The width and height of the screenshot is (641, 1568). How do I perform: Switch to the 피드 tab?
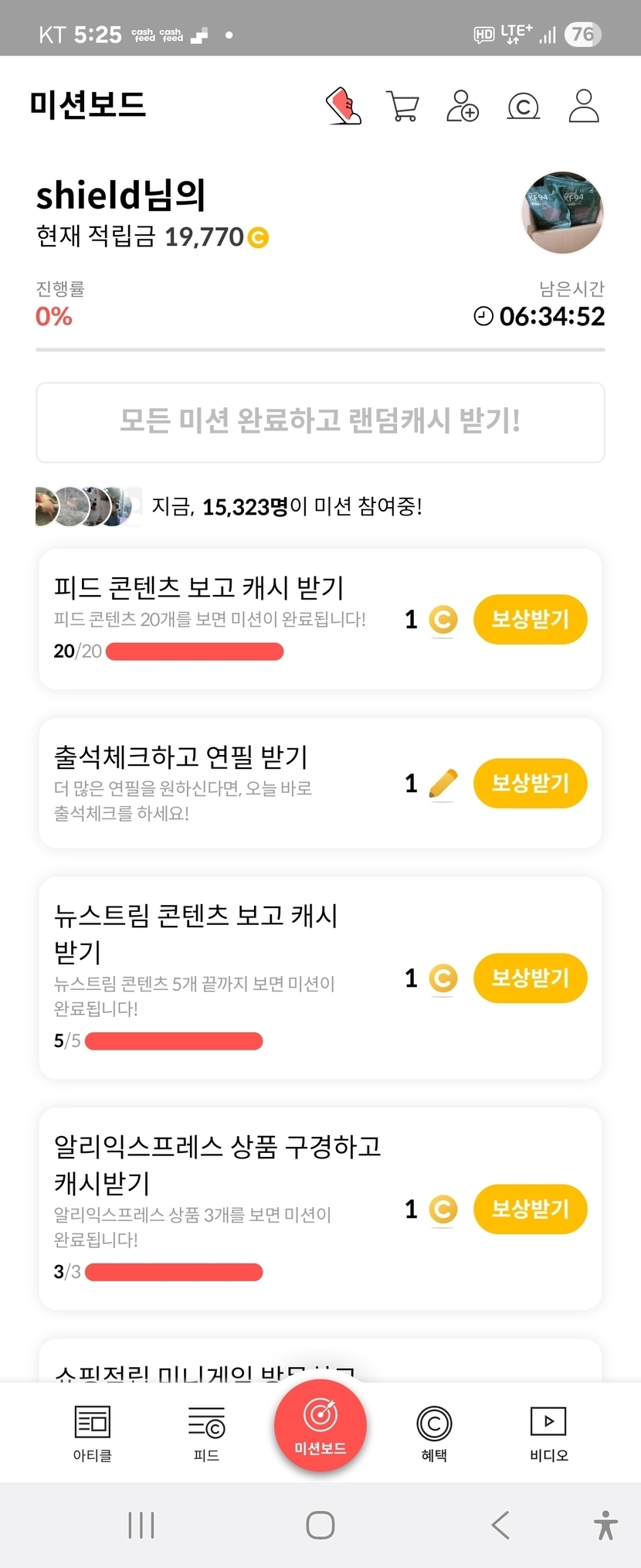pos(206,1434)
